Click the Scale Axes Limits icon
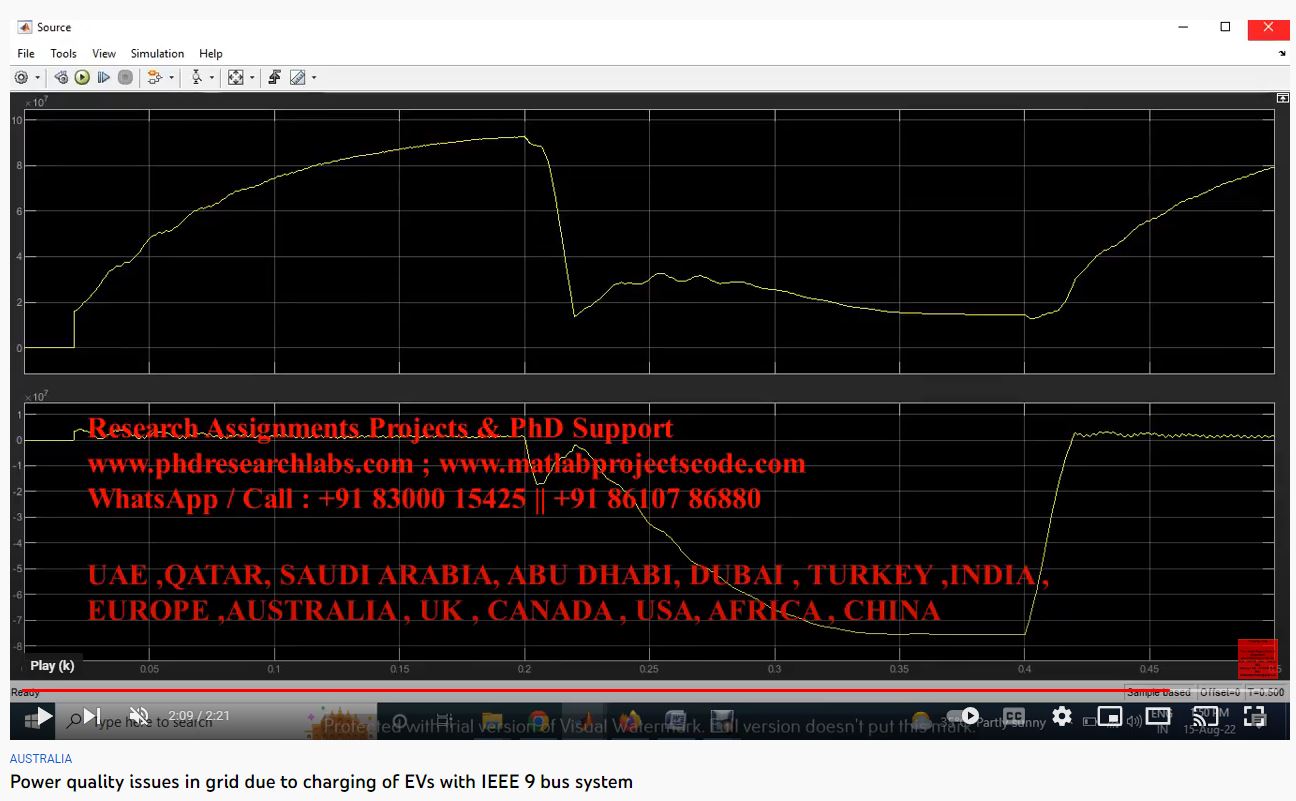This screenshot has width=1296, height=801. pos(235,77)
